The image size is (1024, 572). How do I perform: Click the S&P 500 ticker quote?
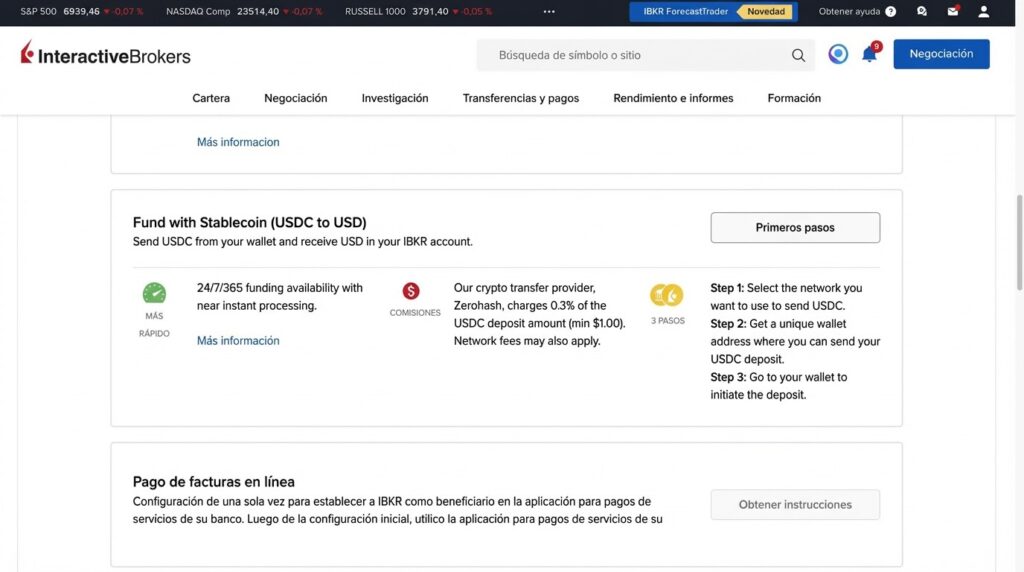(x=82, y=12)
